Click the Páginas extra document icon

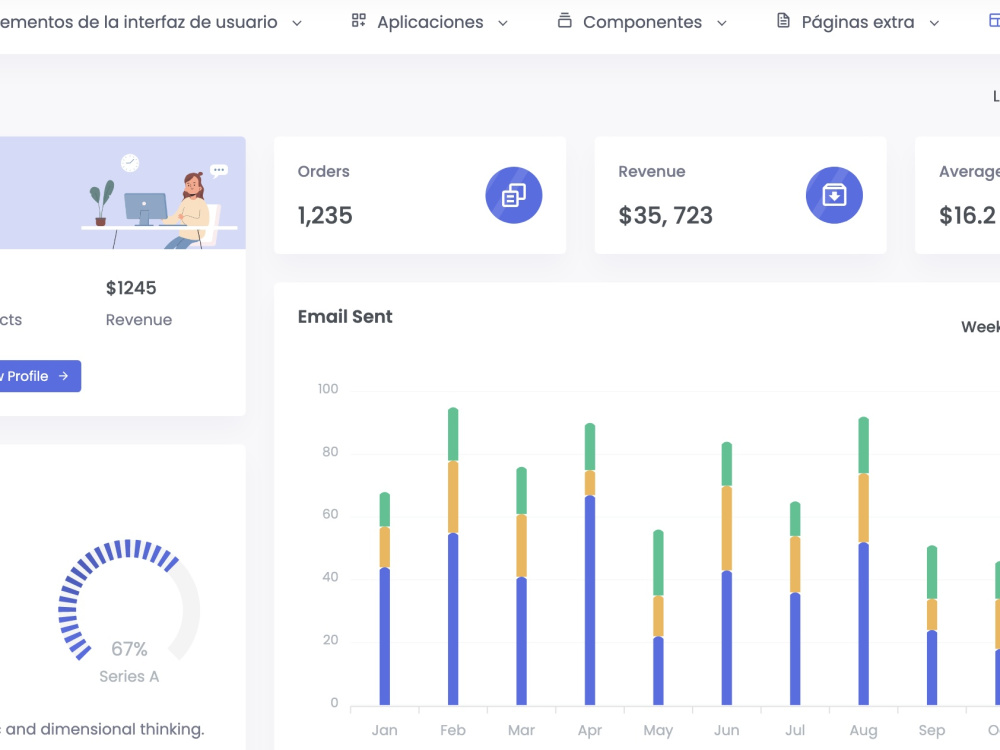783,20
